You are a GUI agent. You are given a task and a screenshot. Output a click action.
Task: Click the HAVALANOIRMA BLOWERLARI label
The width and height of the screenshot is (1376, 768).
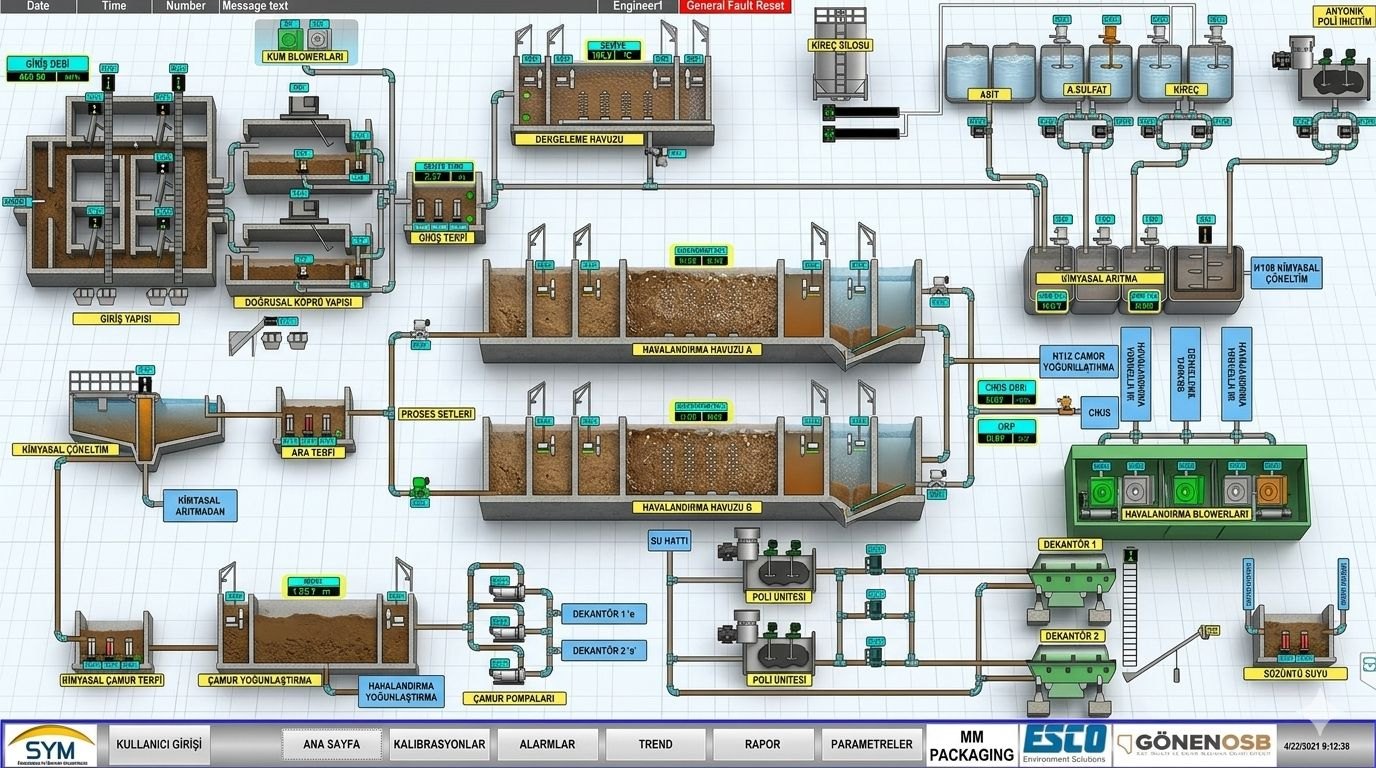[x=1187, y=514]
